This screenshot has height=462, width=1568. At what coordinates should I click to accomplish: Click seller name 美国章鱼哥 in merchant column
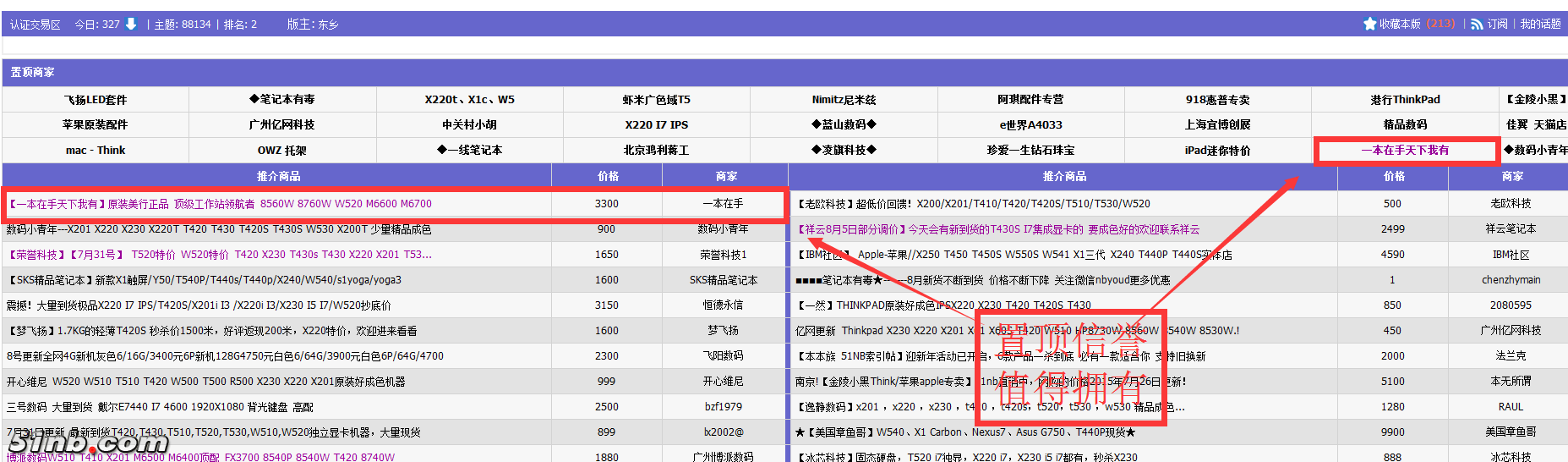[1511, 432]
